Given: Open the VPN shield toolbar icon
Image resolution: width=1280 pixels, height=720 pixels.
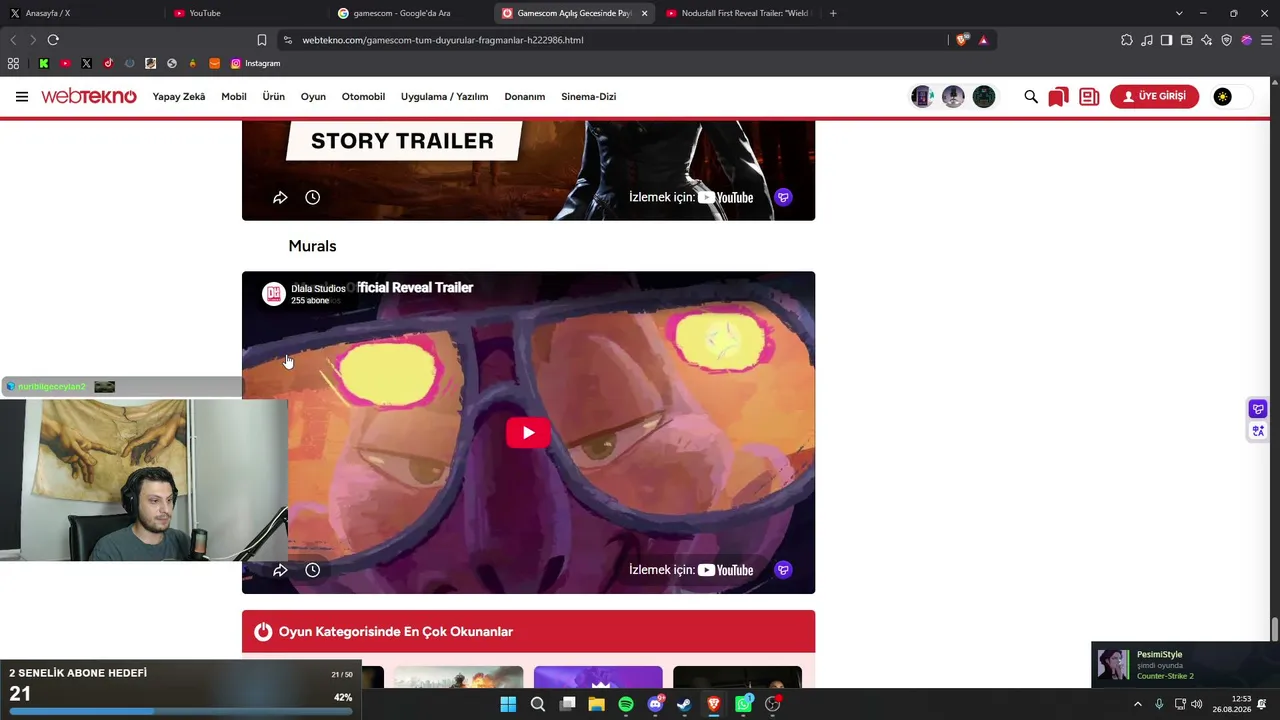Looking at the screenshot, I should pos(1227,40).
